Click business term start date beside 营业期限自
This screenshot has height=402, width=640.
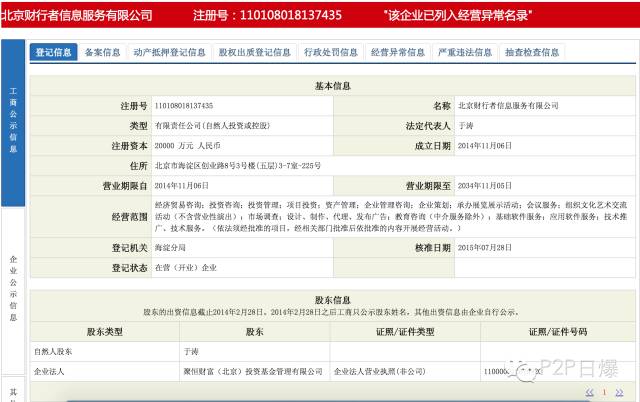pyautogui.click(x=182, y=186)
